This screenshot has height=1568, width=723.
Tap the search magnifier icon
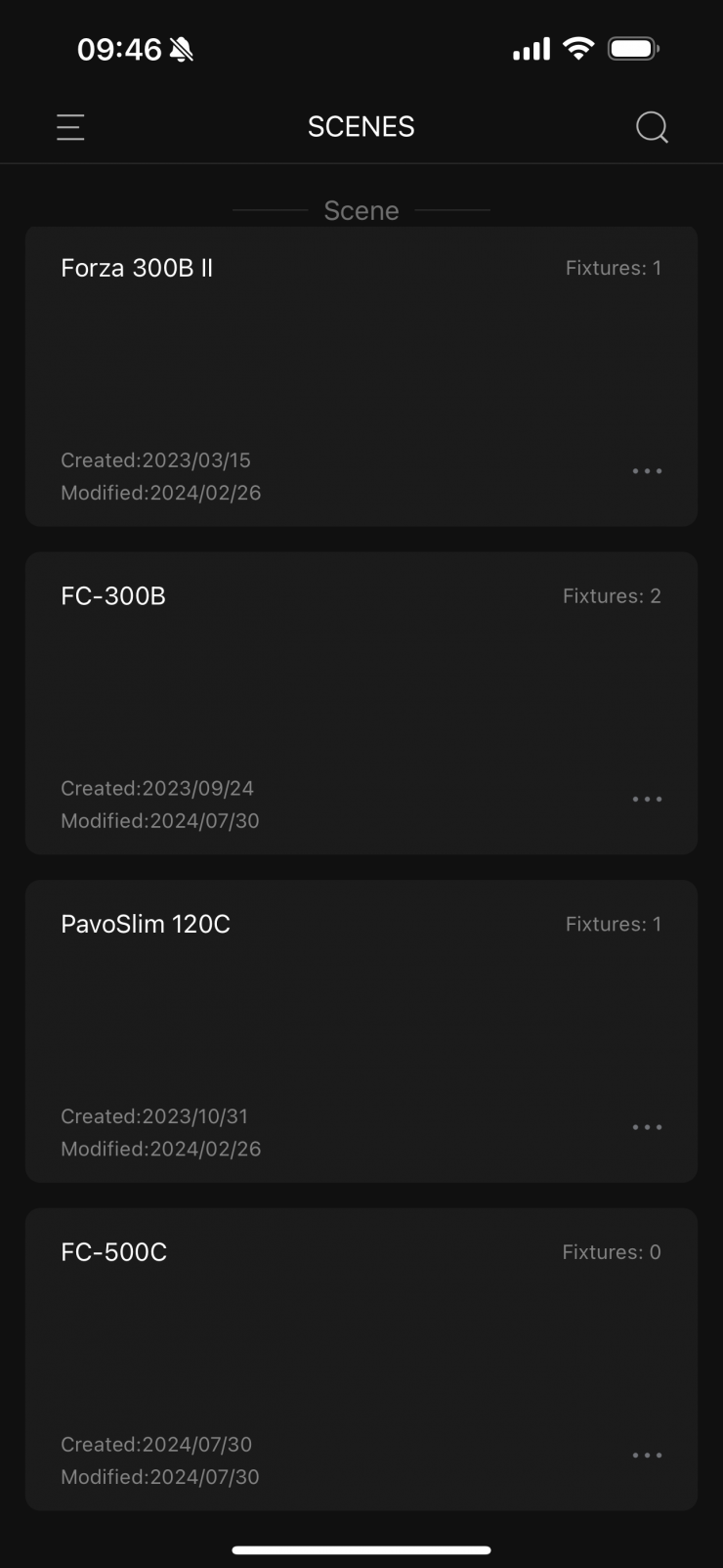point(652,127)
